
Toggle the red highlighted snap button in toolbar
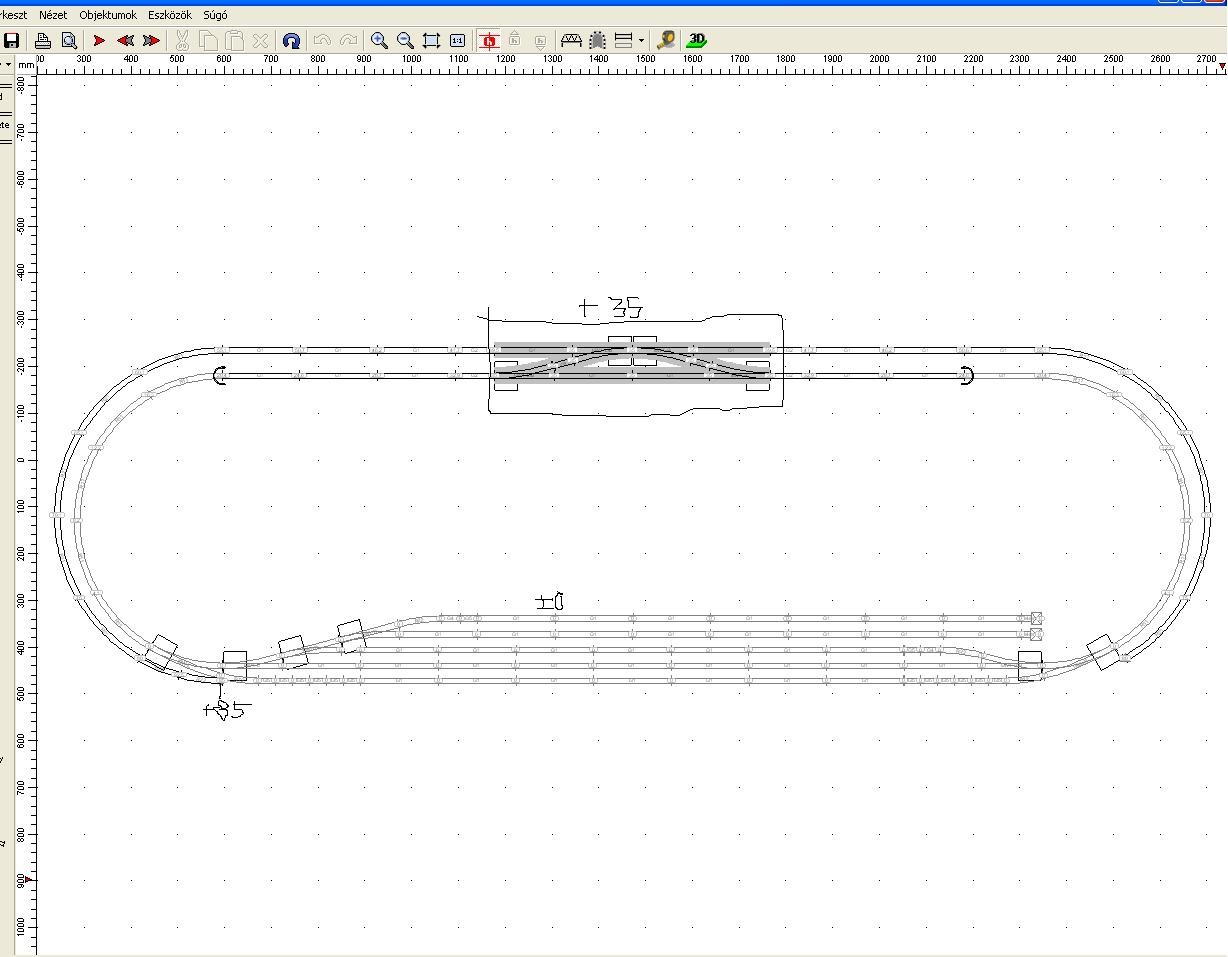pos(489,41)
